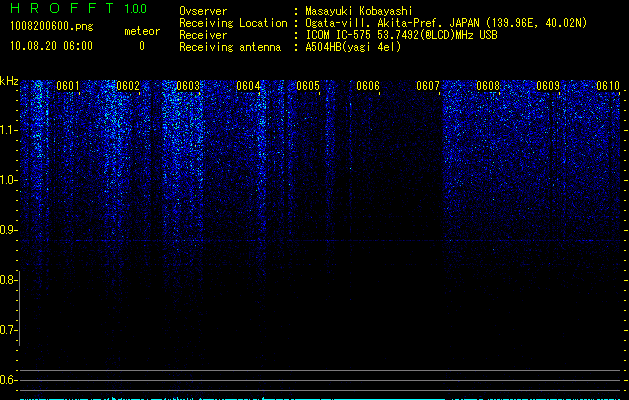Click the 0605 time marker
The height and width of the screenshot is (400, 629).
pos(308,86)
